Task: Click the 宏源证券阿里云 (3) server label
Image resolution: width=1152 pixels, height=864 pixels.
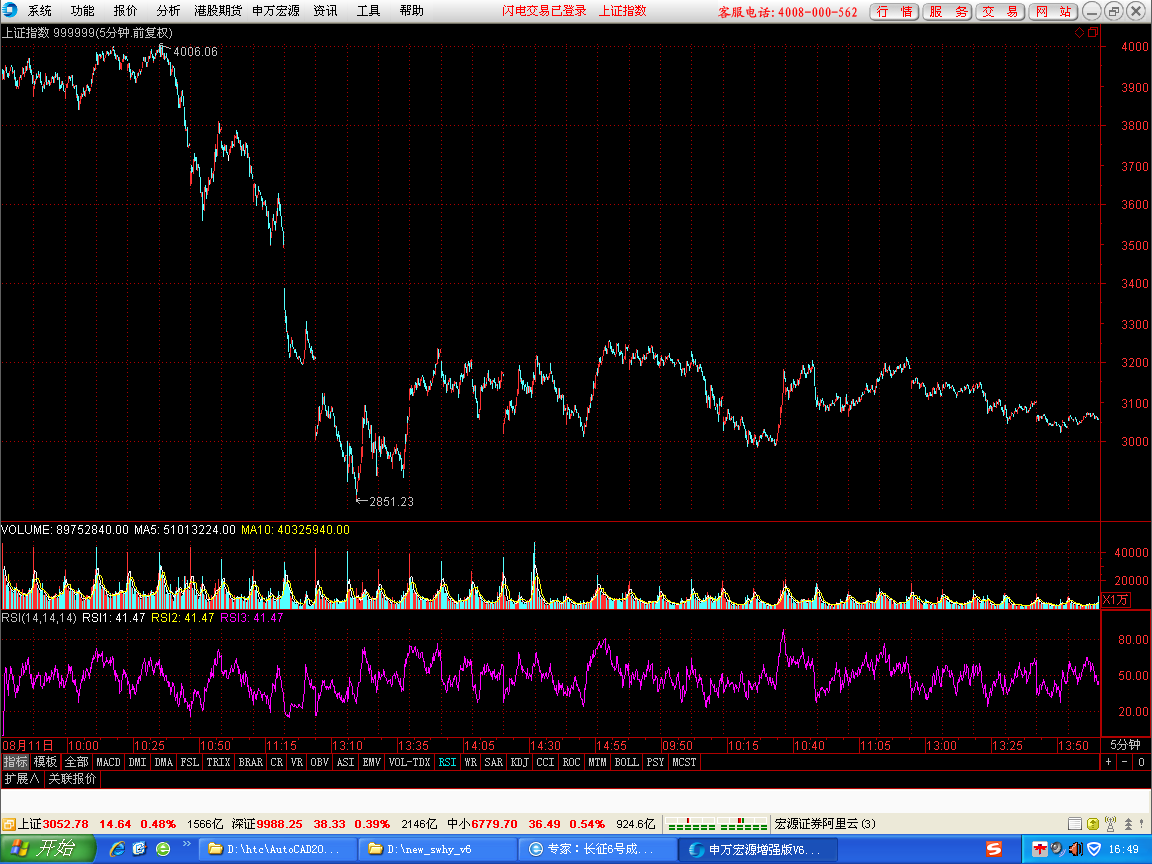Action: [x=825, y=824]
